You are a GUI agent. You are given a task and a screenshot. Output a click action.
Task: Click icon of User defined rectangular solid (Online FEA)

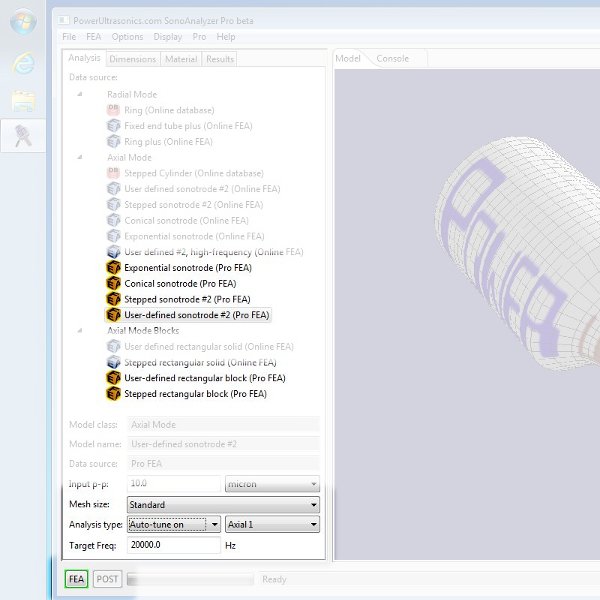click(x=113, y=346)
